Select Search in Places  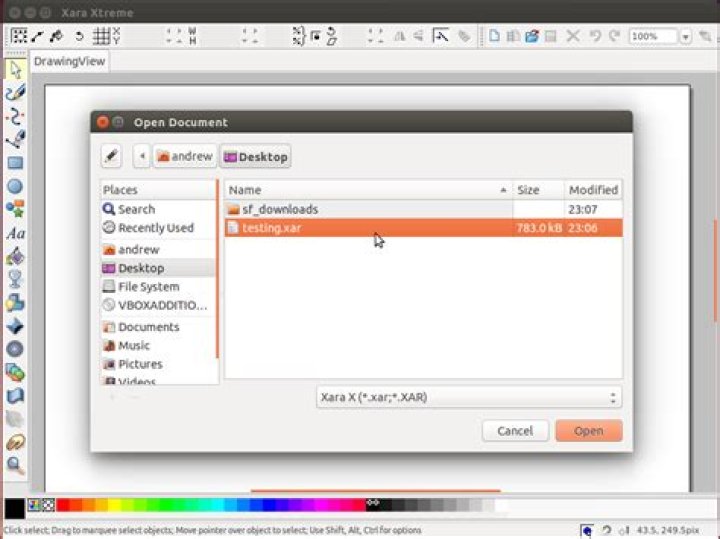[158, 209]
